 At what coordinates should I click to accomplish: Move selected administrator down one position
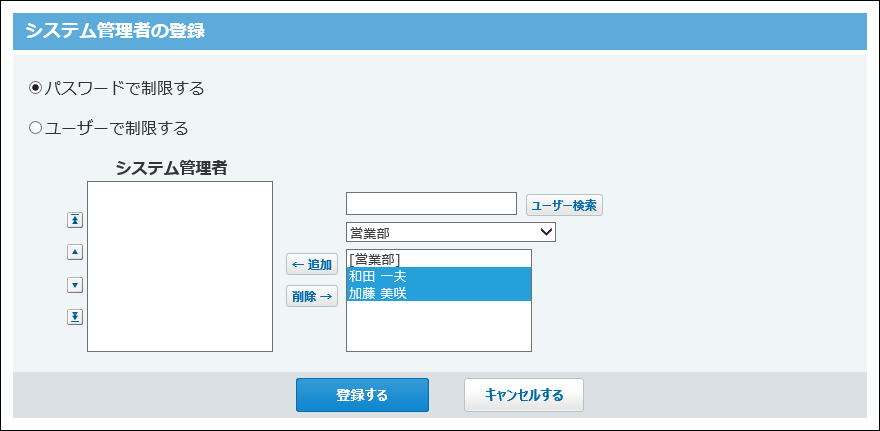pyautogui.click(x=75, y=285)
